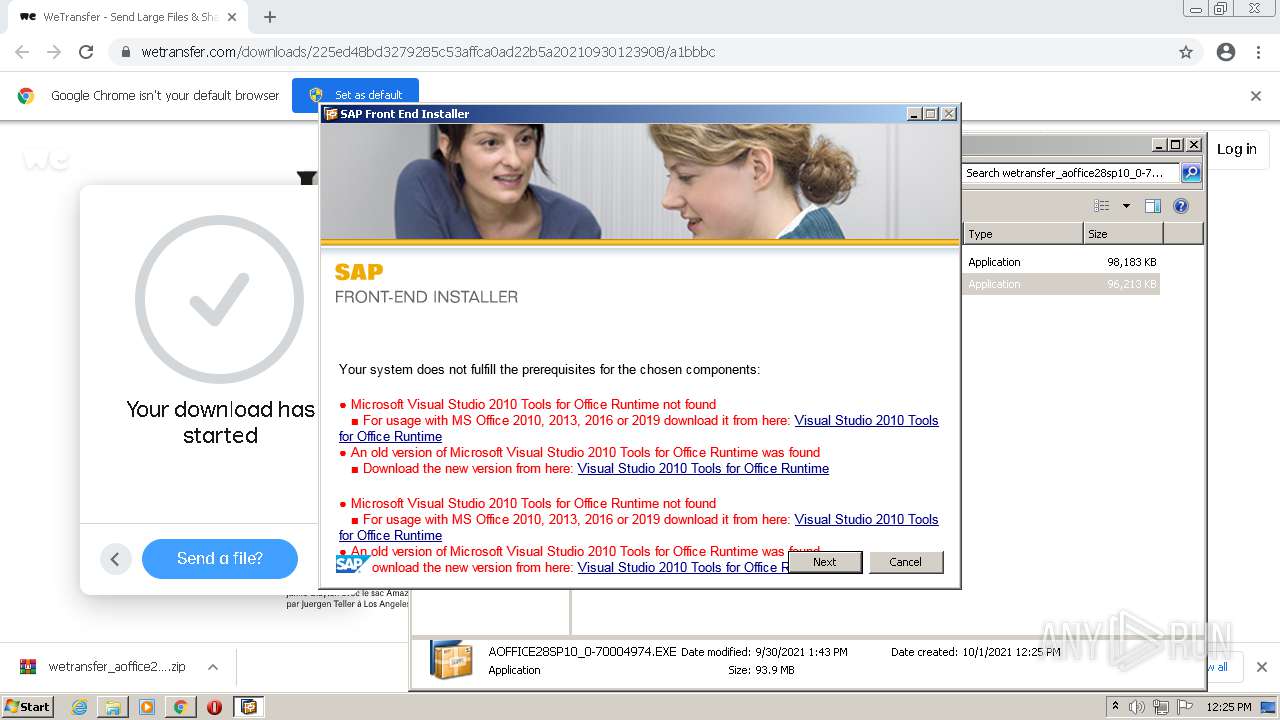The height and width of the screenshot is (720, 1280).
Task: Click the Explorer search box
Action: coord(1071,173)
